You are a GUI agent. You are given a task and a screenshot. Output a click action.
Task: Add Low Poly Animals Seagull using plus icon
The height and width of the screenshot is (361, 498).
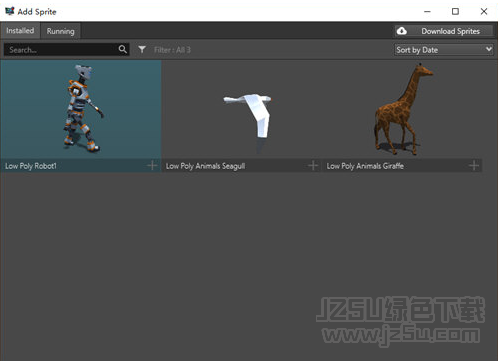point(313,165)
